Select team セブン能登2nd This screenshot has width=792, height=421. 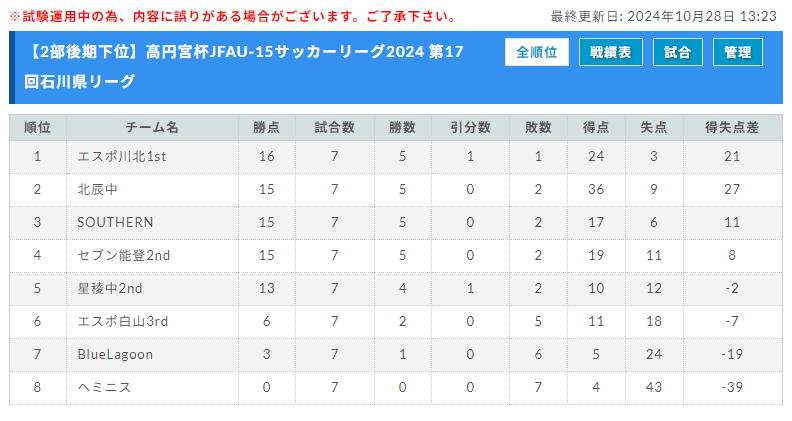(x=124, y=255)
